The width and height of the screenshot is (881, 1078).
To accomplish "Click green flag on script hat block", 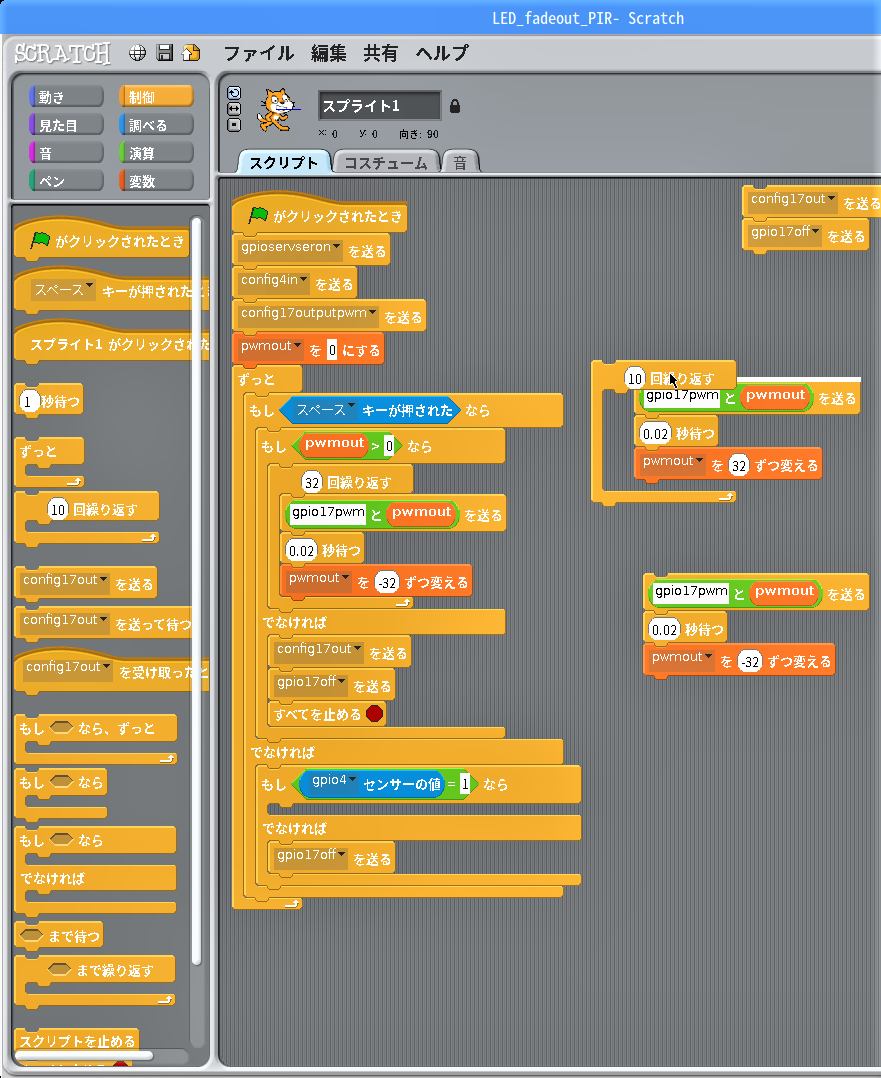I will (x=259, y=215).
